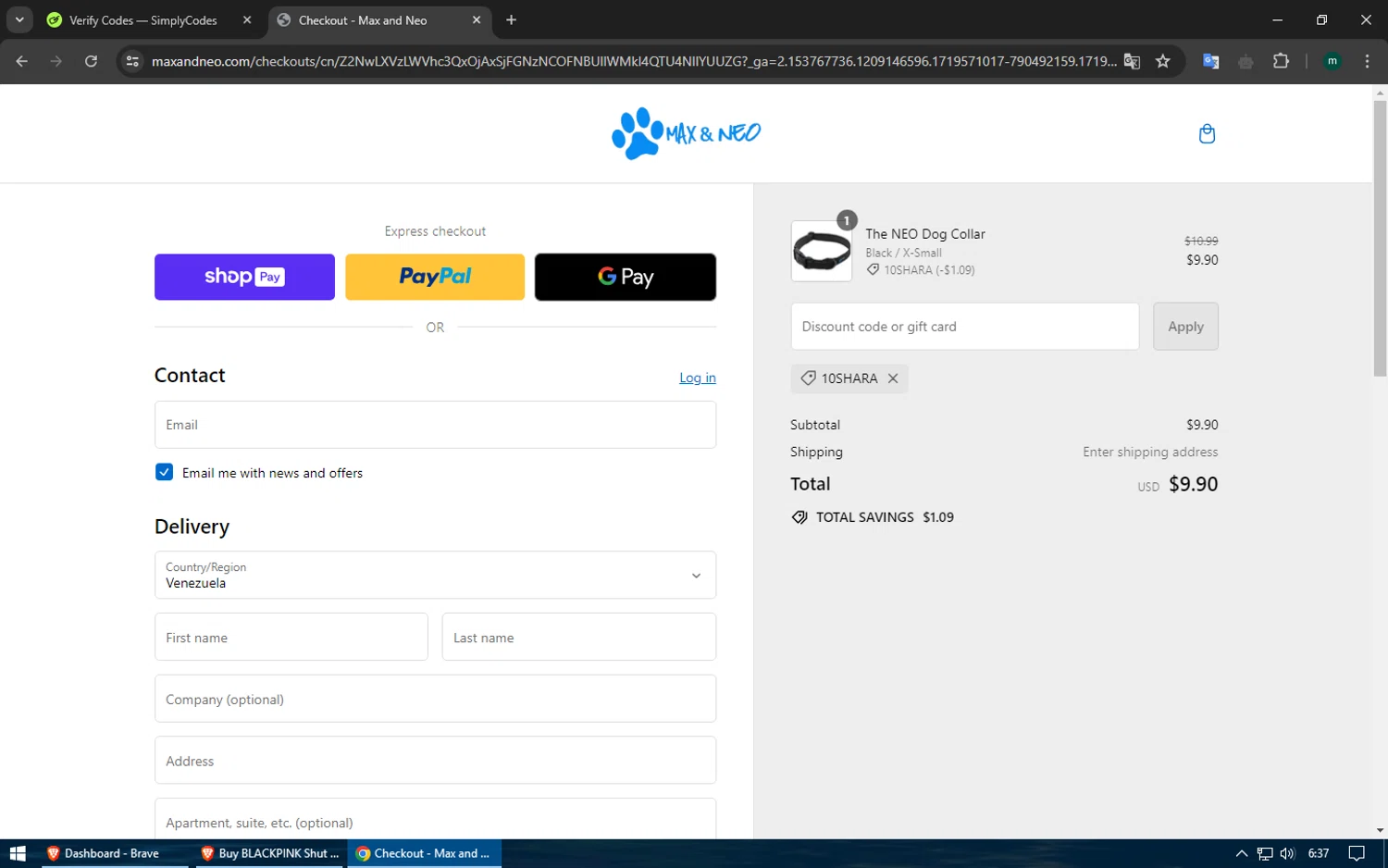This screenshot has height=868, width=1388.
Task: Go forward in browser history
Action: tap(56, 61)
